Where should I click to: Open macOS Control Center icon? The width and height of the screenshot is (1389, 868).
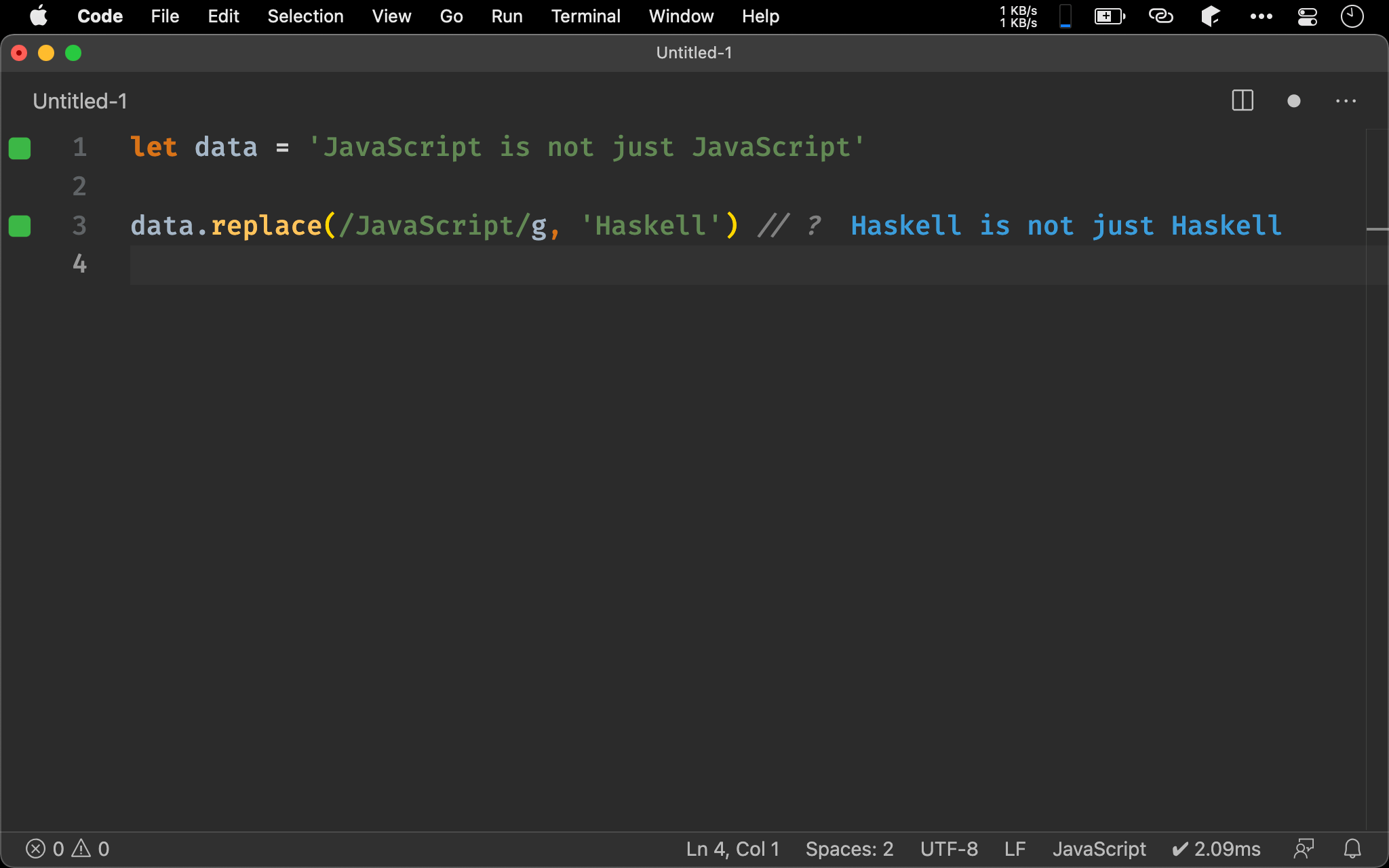click(1307, 16)
